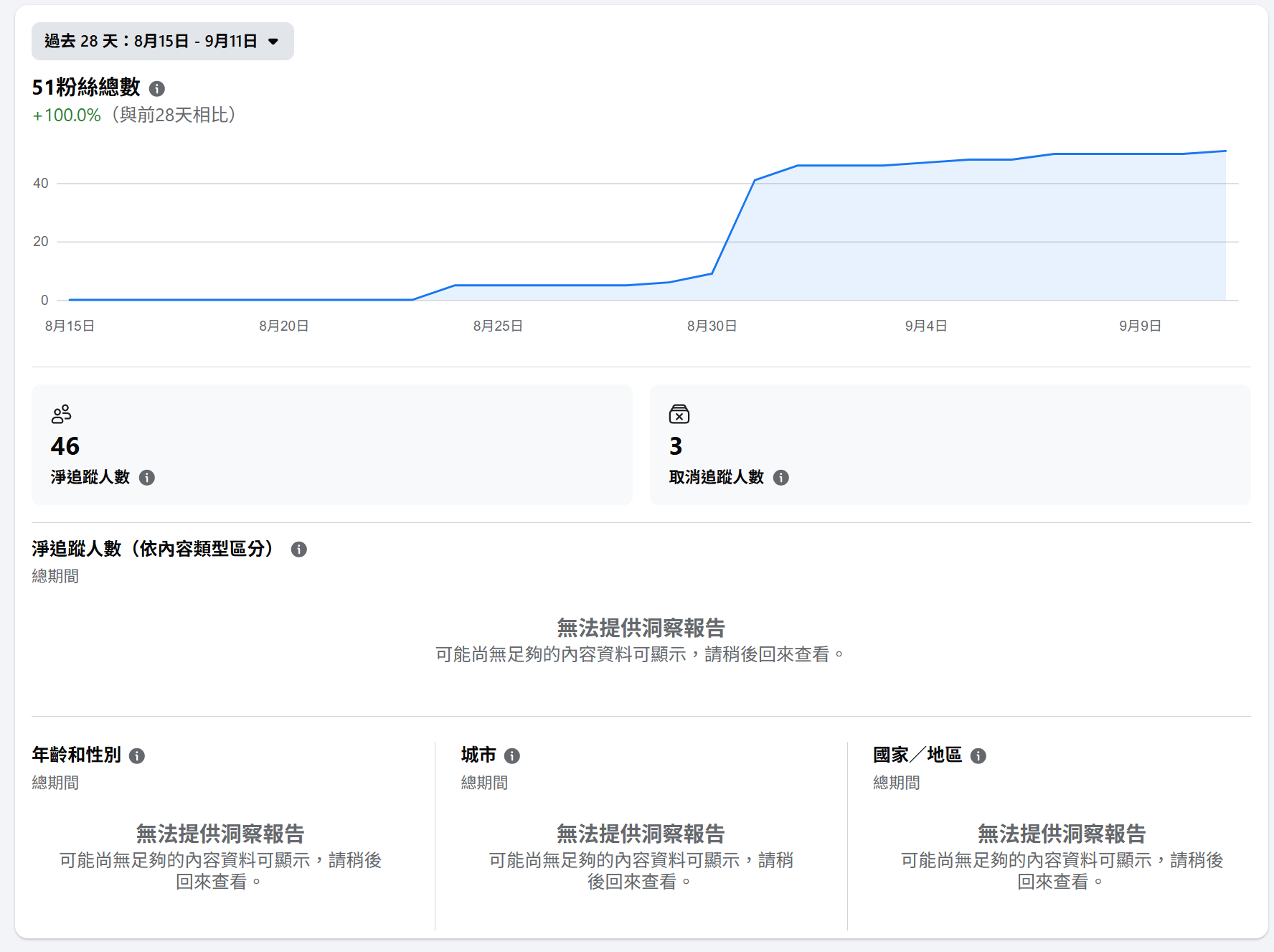Click info icon beside 年齡和性別
1274x952 pixels.
(137, 755)
